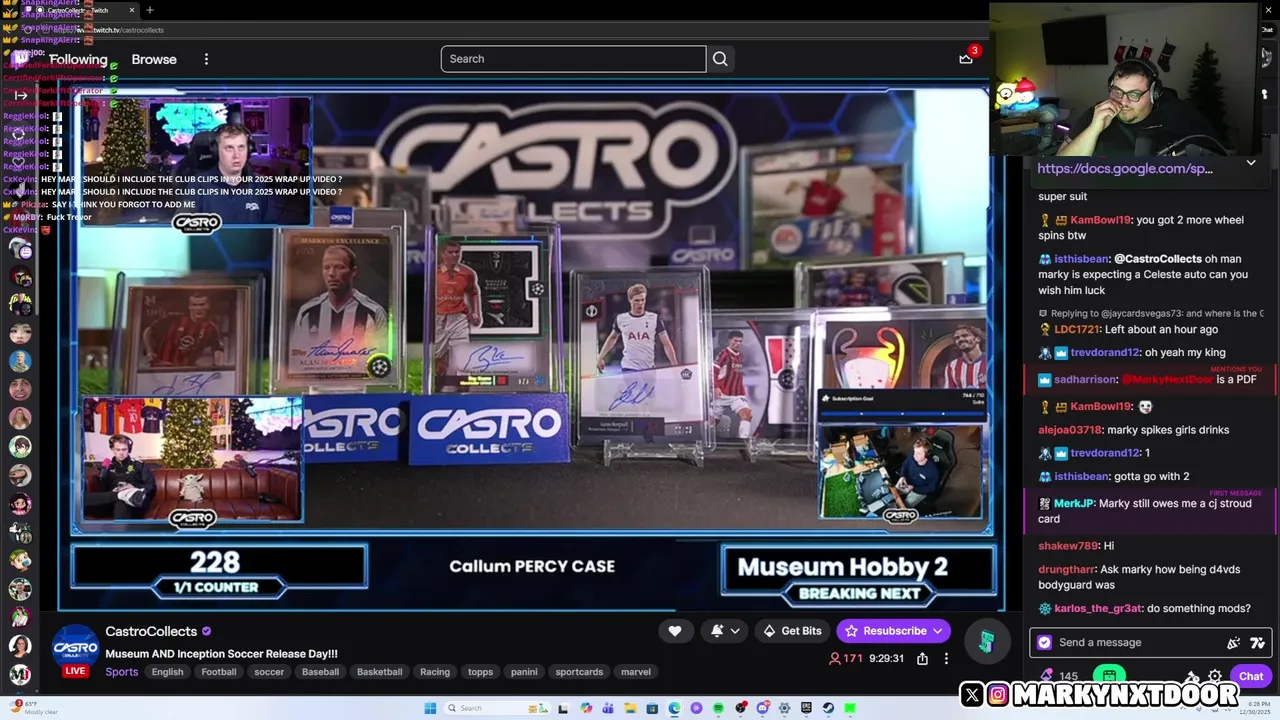1280x720 pixels.
Task: Click the CastroCollects channel avatar
Action: pos(75,648)
